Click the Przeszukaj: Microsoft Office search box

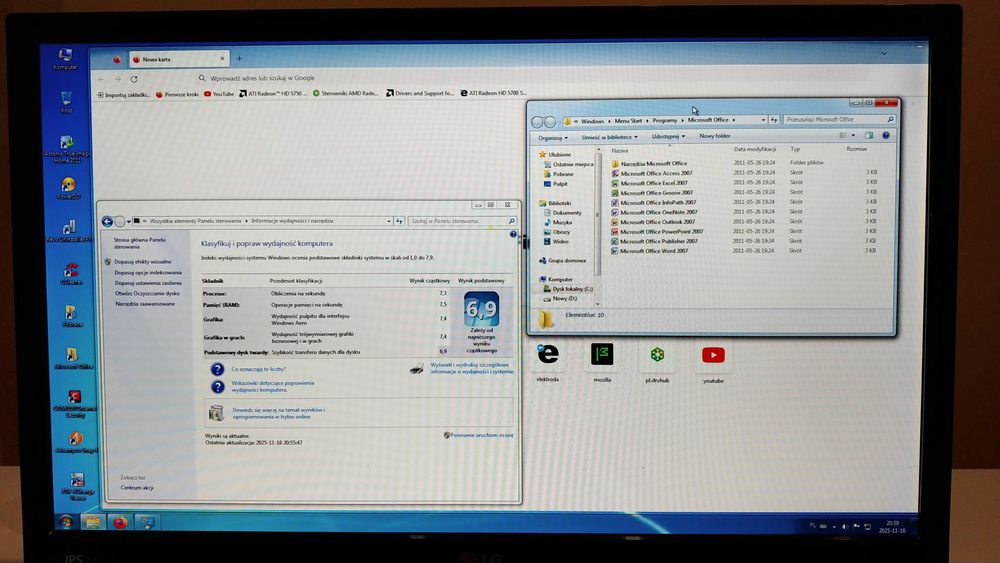pyautogui.click(x=838, y=119)
